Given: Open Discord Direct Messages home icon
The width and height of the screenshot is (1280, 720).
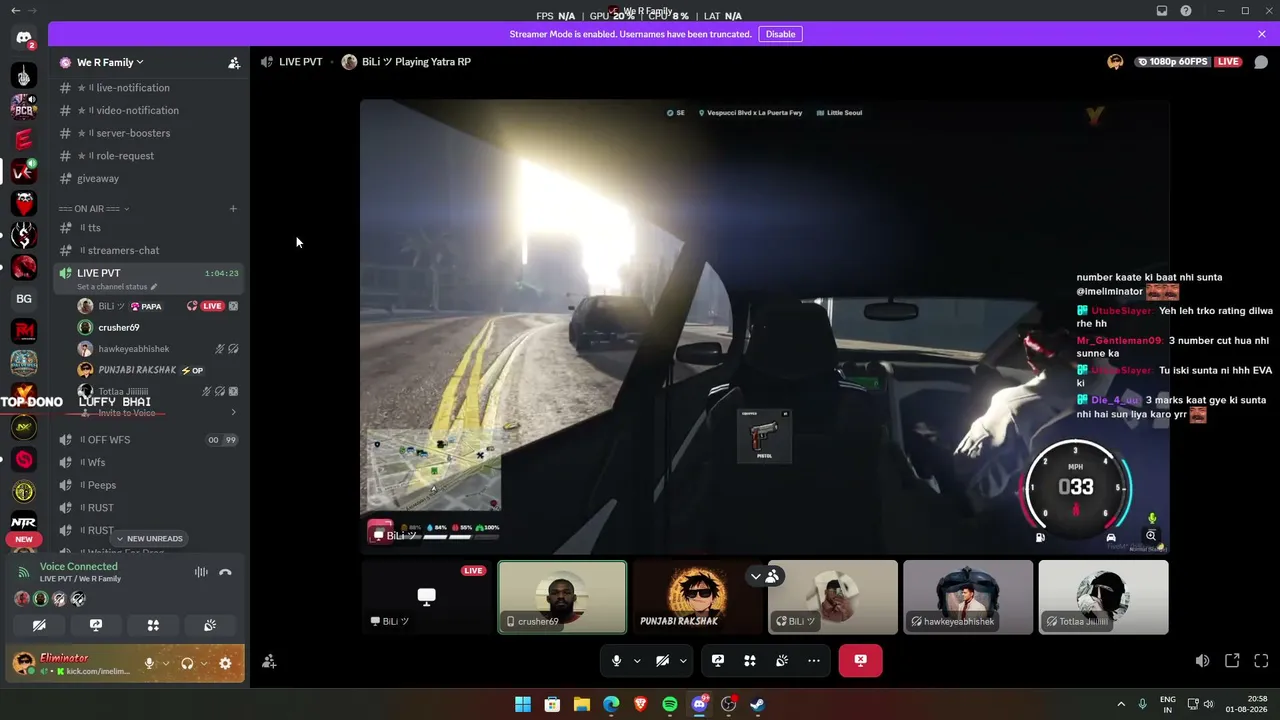Looking at the screenshot, I should (x=24, y=38).
